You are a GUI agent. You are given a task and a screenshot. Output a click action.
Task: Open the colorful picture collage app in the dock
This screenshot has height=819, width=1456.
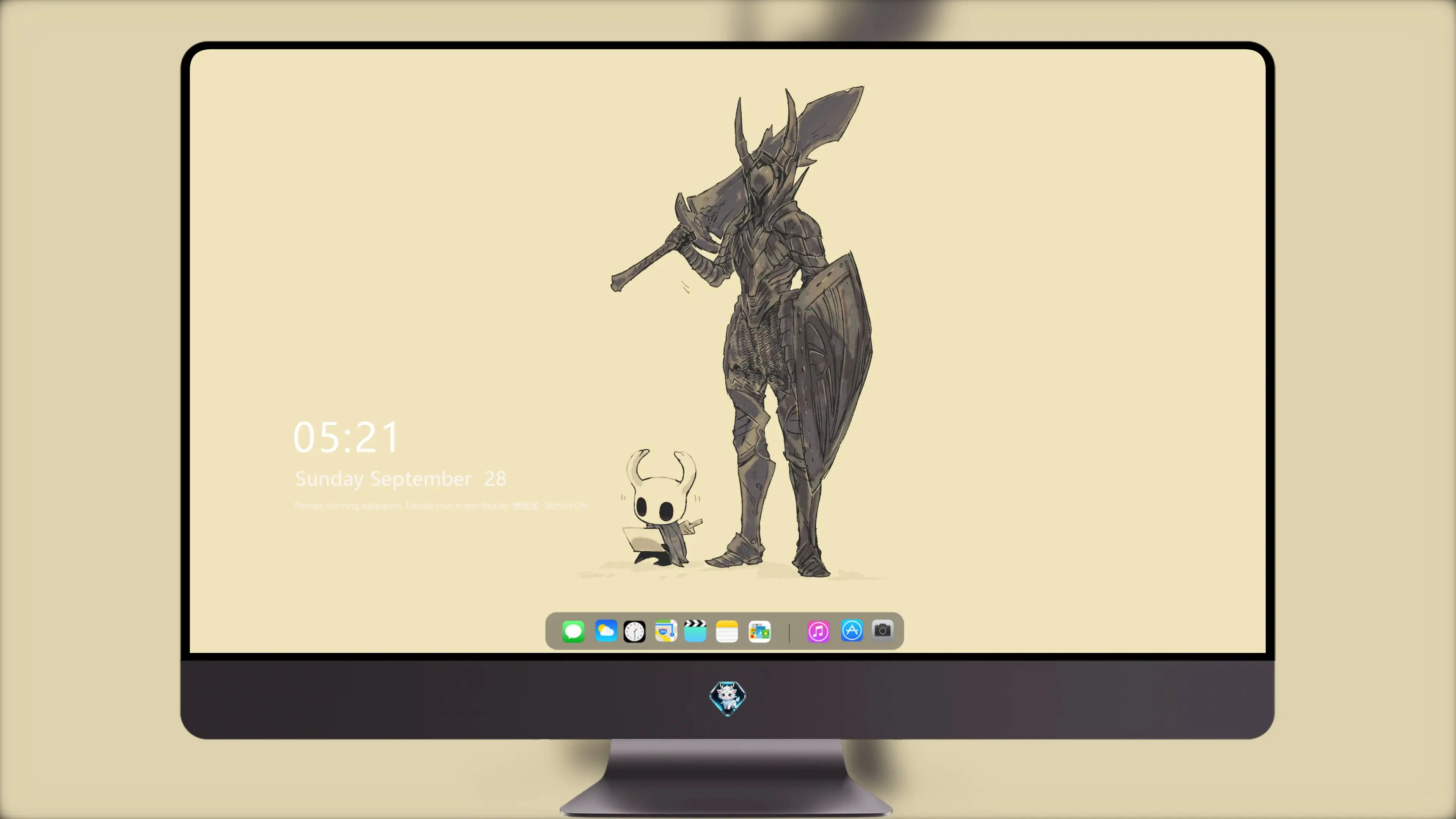point(759,631)
